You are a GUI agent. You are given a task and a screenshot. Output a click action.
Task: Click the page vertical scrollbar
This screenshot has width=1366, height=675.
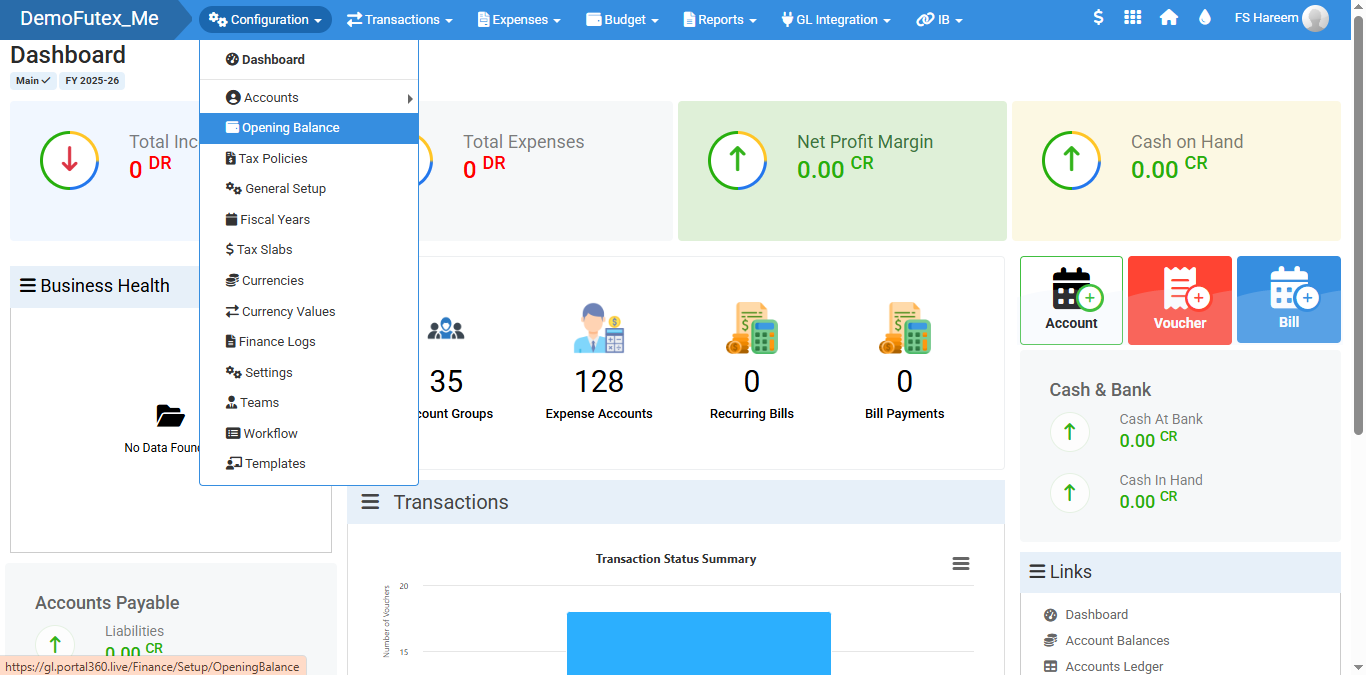(x=1357, y=230)
